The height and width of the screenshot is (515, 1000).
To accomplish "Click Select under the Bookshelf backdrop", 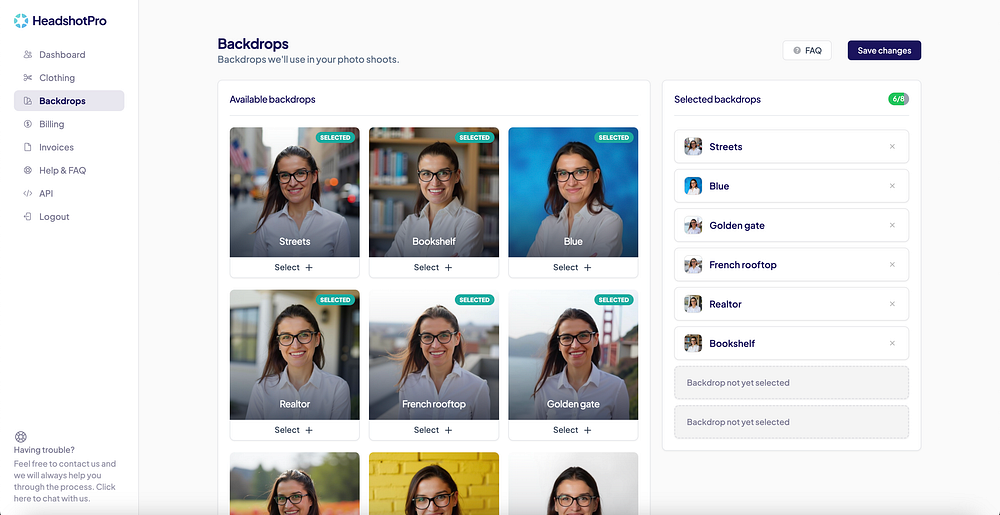I will click(x=434, y=268).
